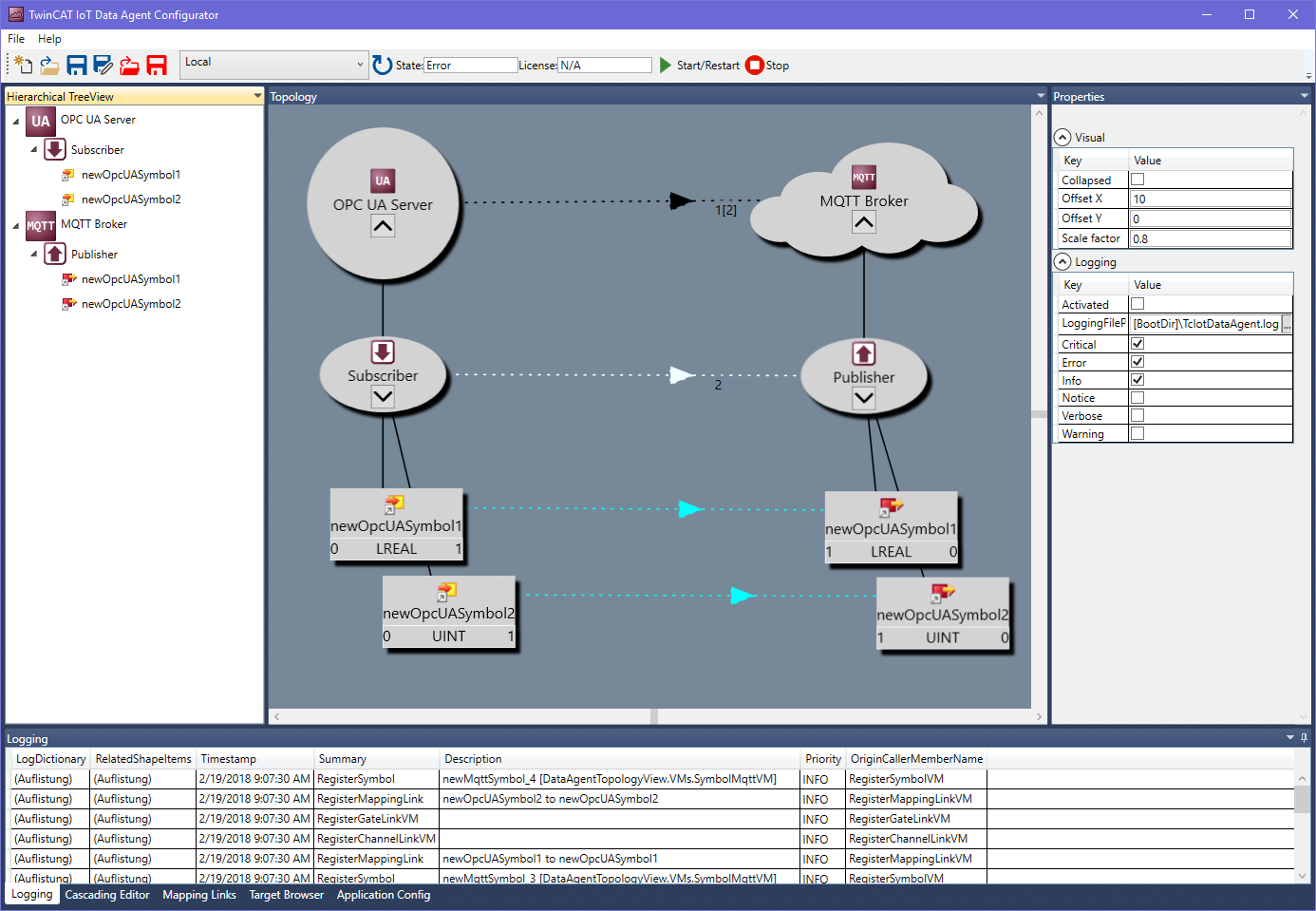The height and width of the screenshot is (911, 1316).
Task: Enable the Activated logging checkbox
Action: 1137,304
